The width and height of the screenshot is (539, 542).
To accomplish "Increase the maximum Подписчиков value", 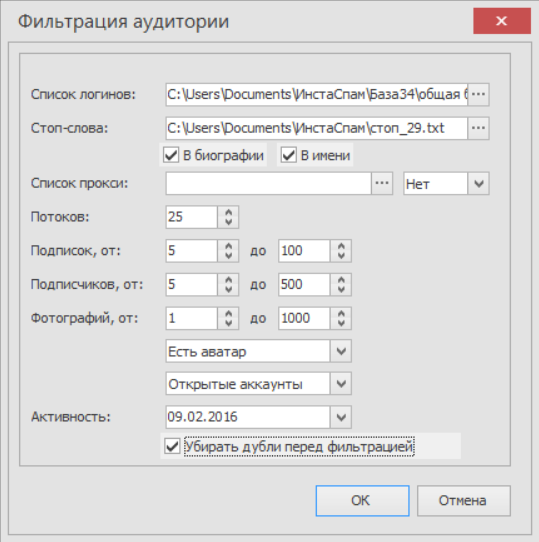I will 341,280.
